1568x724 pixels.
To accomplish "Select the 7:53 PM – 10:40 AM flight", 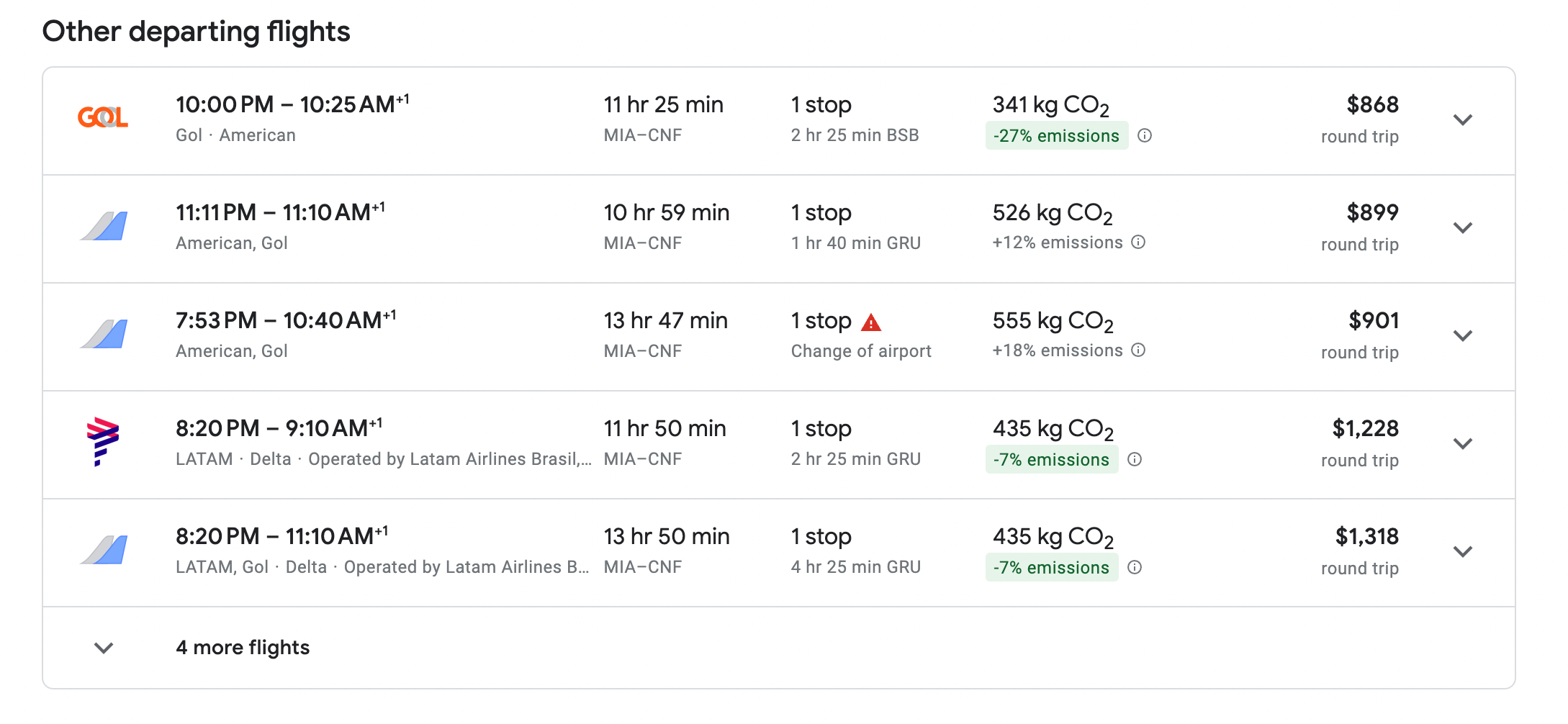I will 286,321.
